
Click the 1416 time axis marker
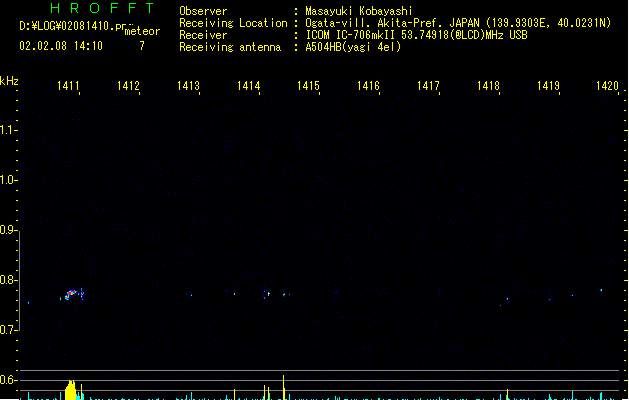pos(368,86)
